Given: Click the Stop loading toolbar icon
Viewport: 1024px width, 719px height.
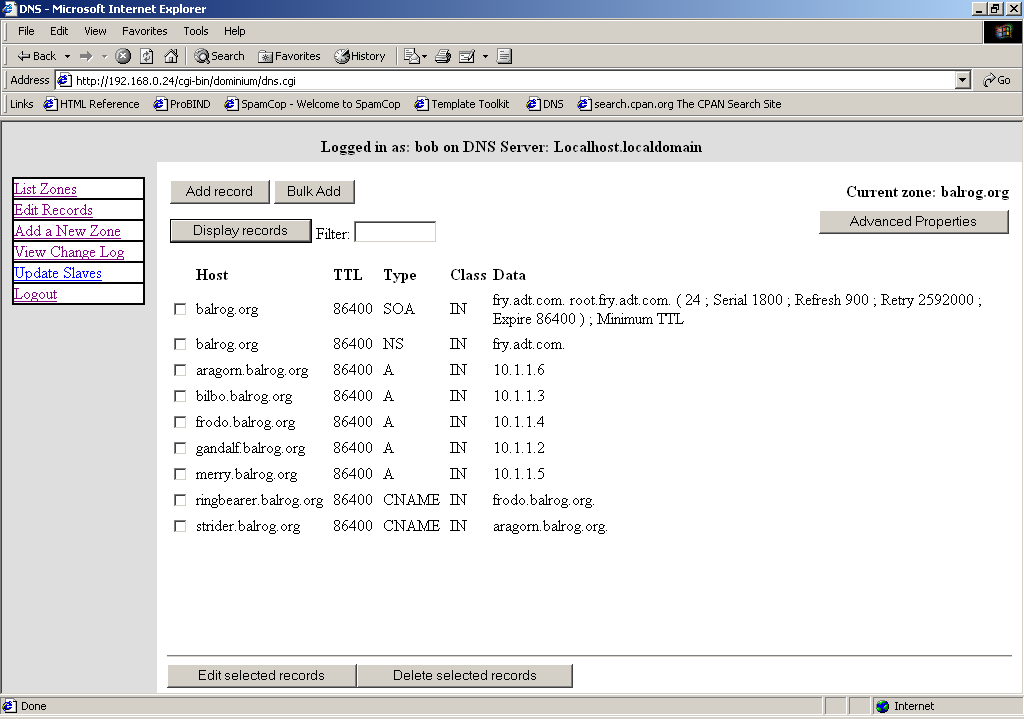Looking at the screenshot, I should click(x=123, y=56).
